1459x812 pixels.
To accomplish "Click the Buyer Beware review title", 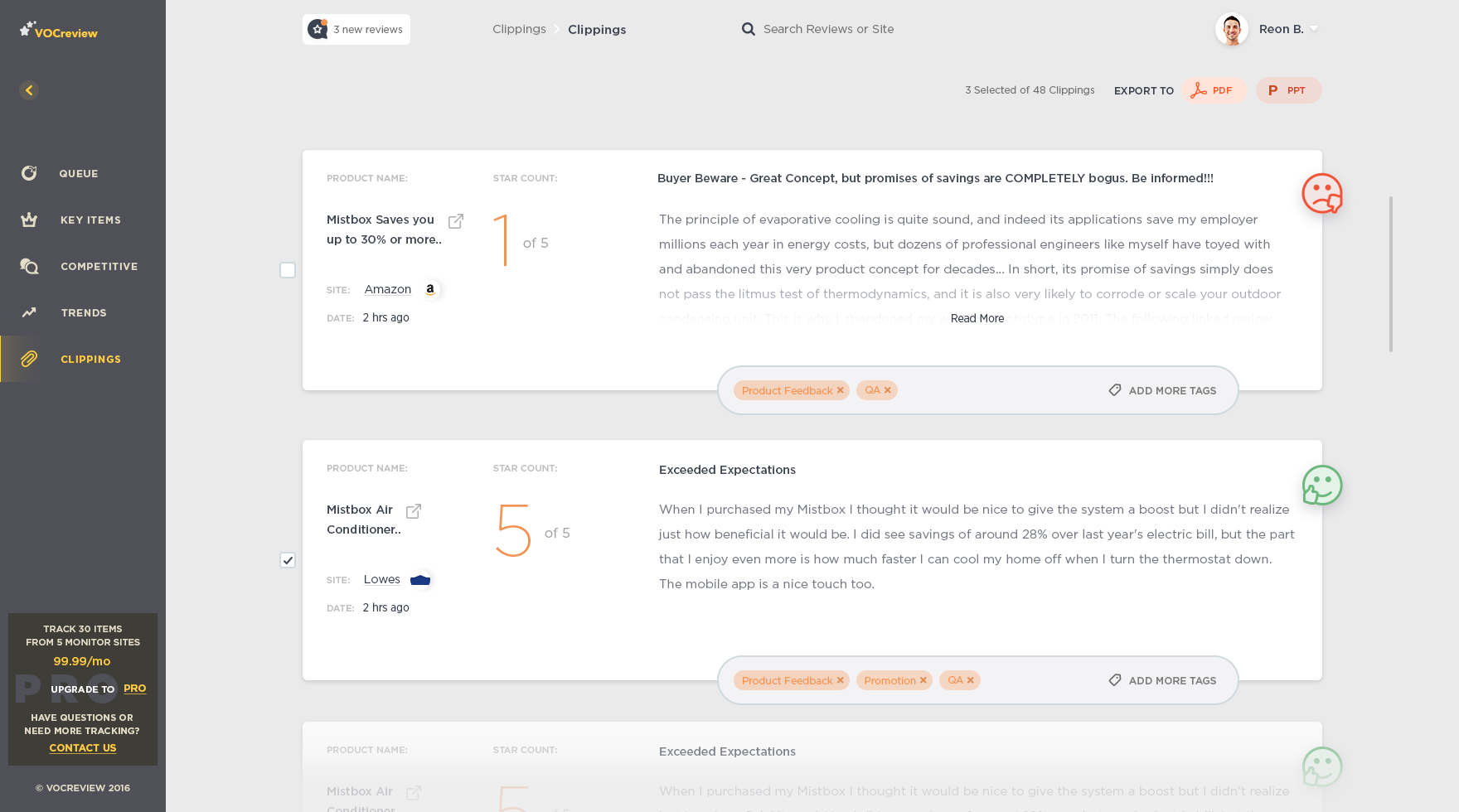I will [x=935, y=178].
